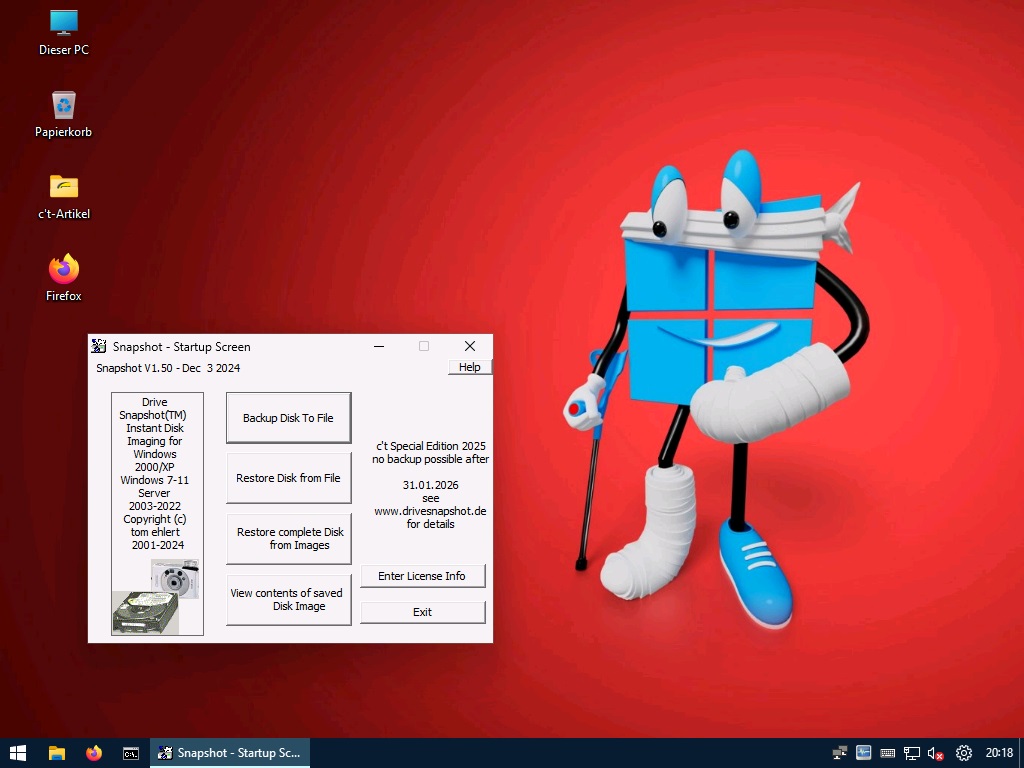
Task: Click the taskbar clock showing 20:18
Action: pos(999,753)
